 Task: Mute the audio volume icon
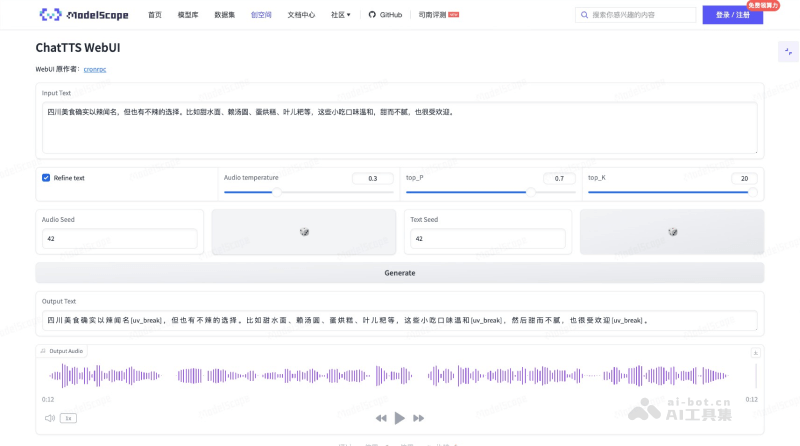click(49, 418)
